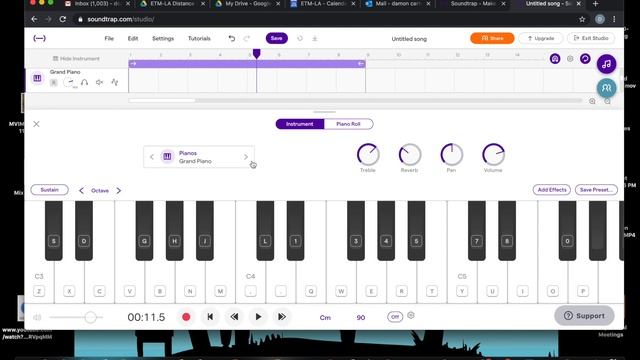This screenshot has height=360, width=640.
Task: Open the Support help button
Action: [x=584, y=316]
